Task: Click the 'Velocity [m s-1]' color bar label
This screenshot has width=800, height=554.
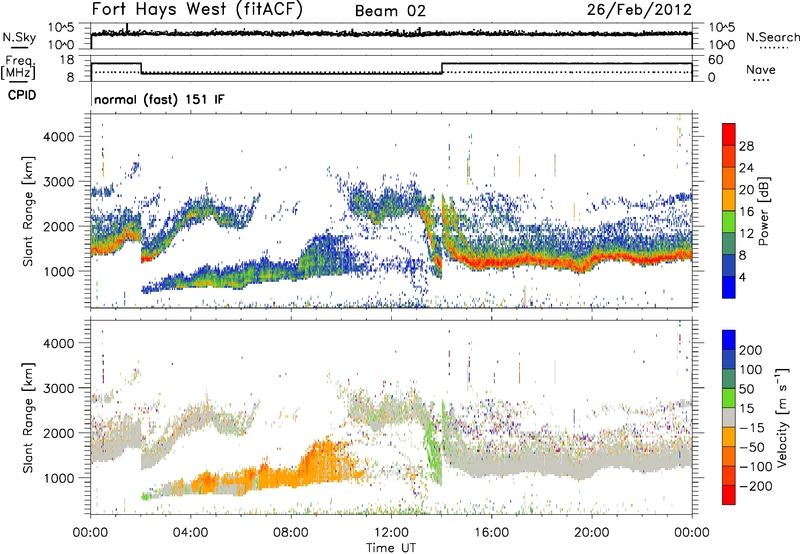Action: coord(781,417)
